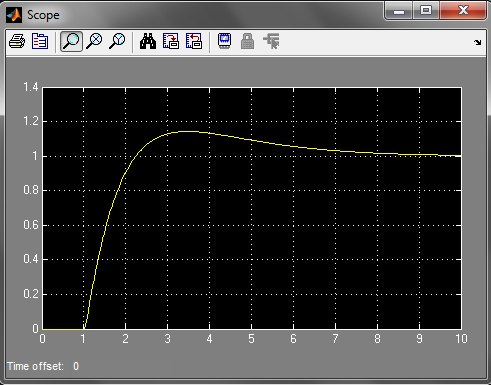Open the scope Parameters dialog icon
The image size is (491, 385).
(x=40, y=42)
